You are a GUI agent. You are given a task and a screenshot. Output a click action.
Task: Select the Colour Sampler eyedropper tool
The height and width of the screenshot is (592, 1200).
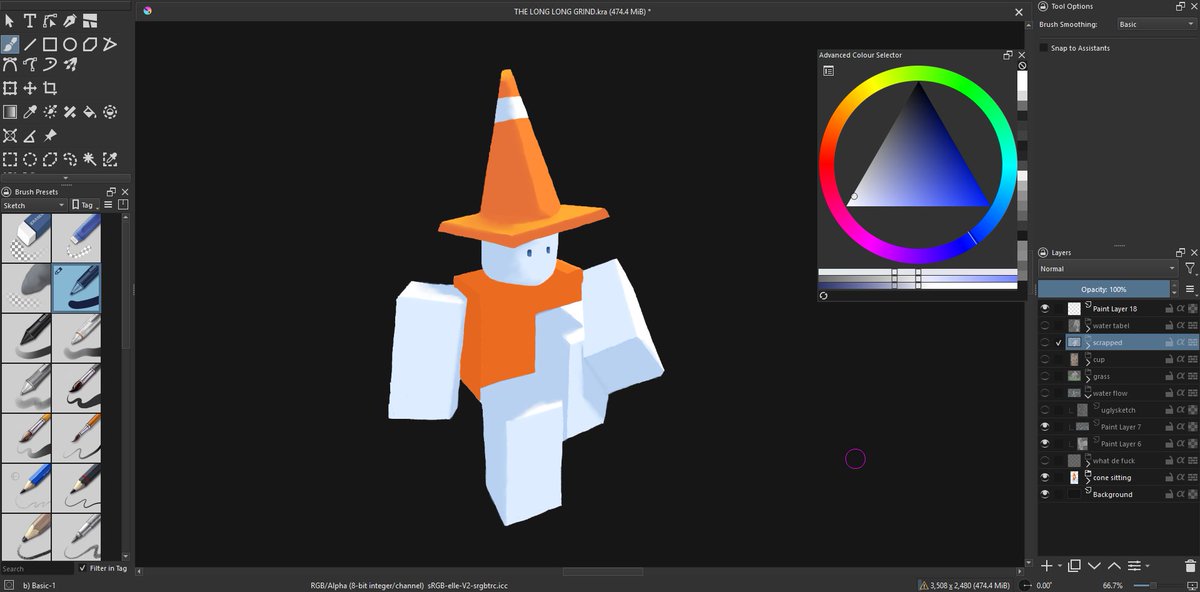(x=30, y=112)
